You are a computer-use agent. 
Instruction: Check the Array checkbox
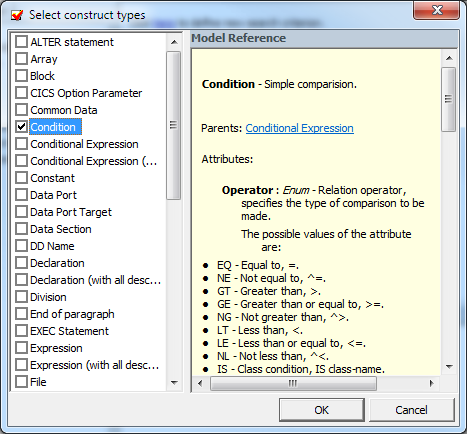pyautogui.click(x=21, y=59)
